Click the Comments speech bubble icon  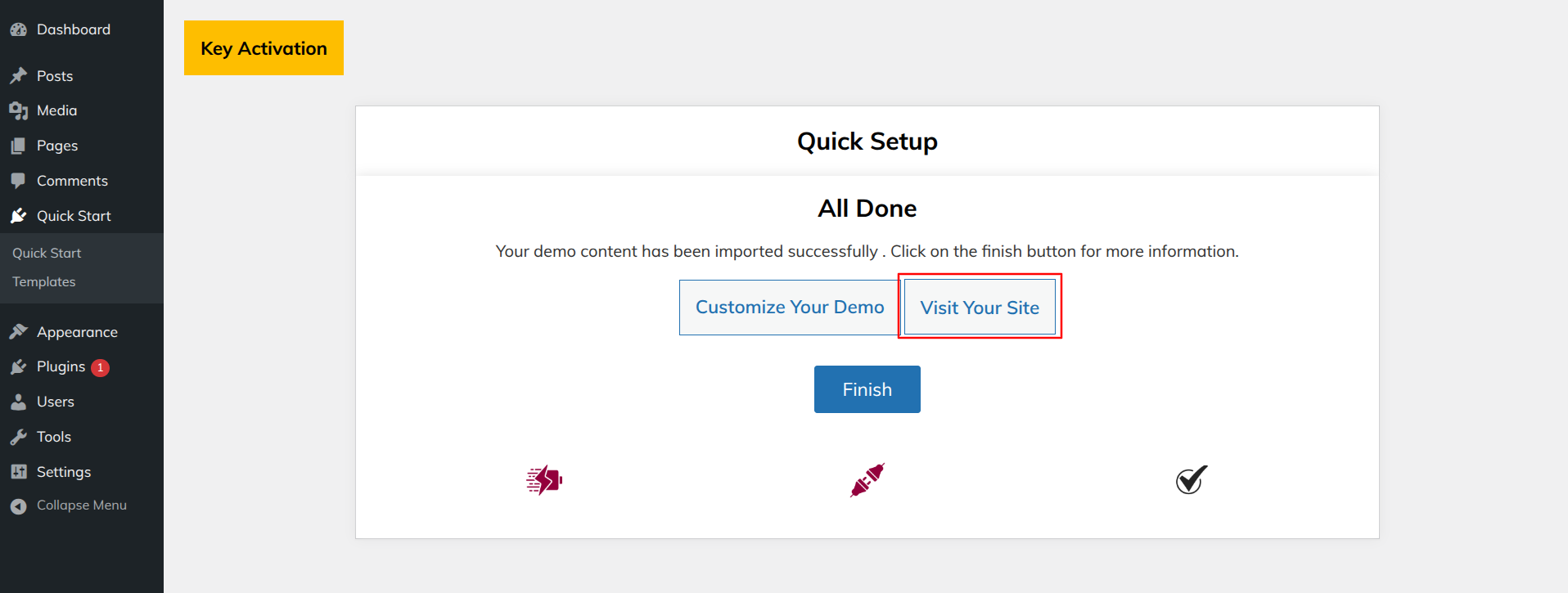coord(19,182)
